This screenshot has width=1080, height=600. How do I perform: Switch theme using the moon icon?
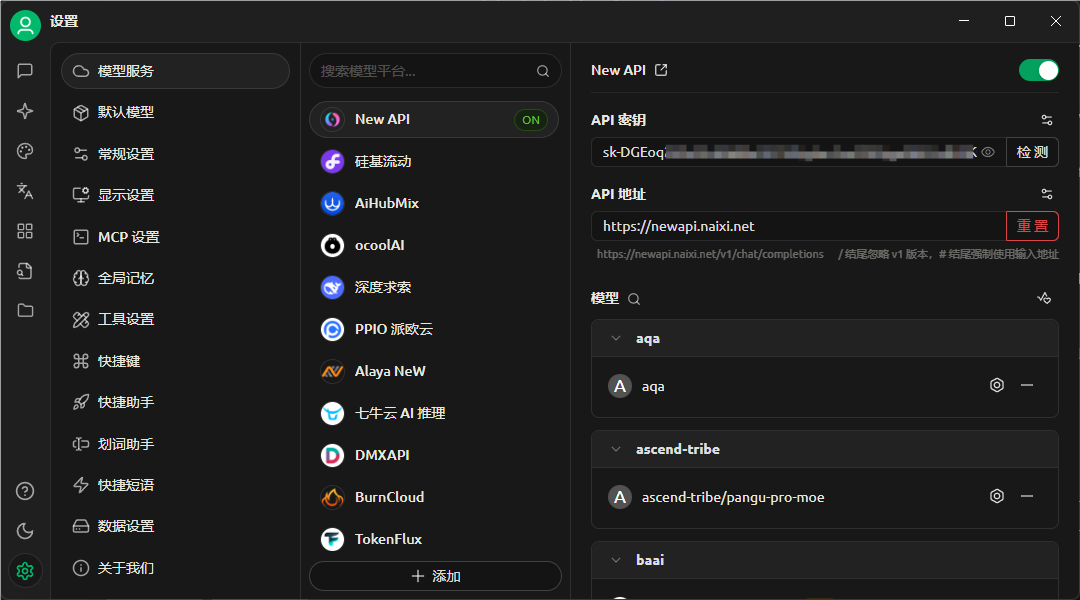pyautogui.click(x=25, y=531)
